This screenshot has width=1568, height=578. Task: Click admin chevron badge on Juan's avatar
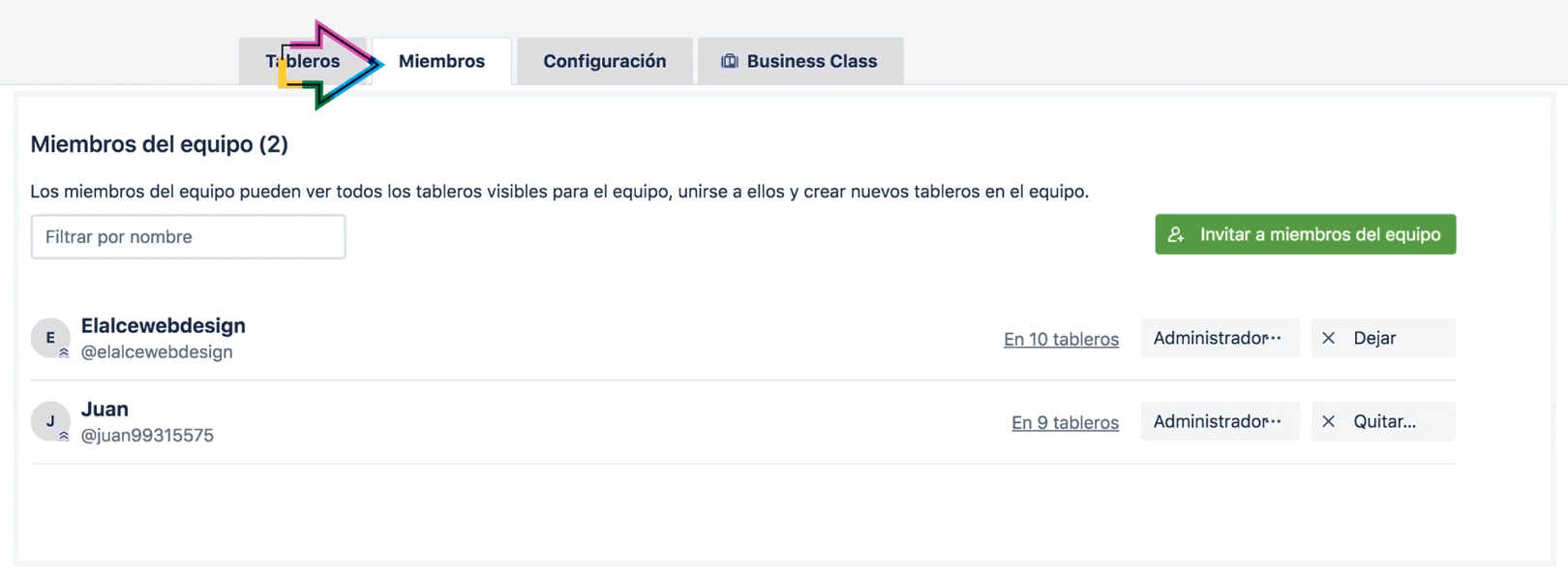(64, 437)
